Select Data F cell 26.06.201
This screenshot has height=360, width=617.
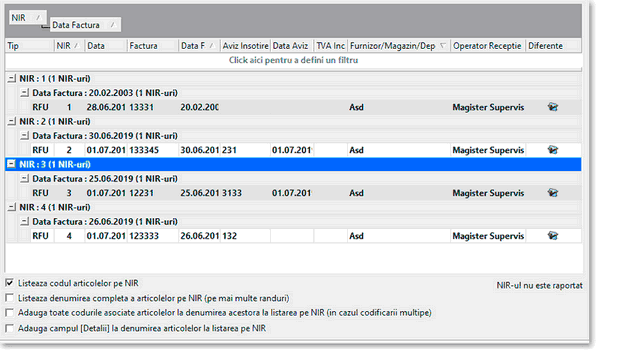coord(199,236)
